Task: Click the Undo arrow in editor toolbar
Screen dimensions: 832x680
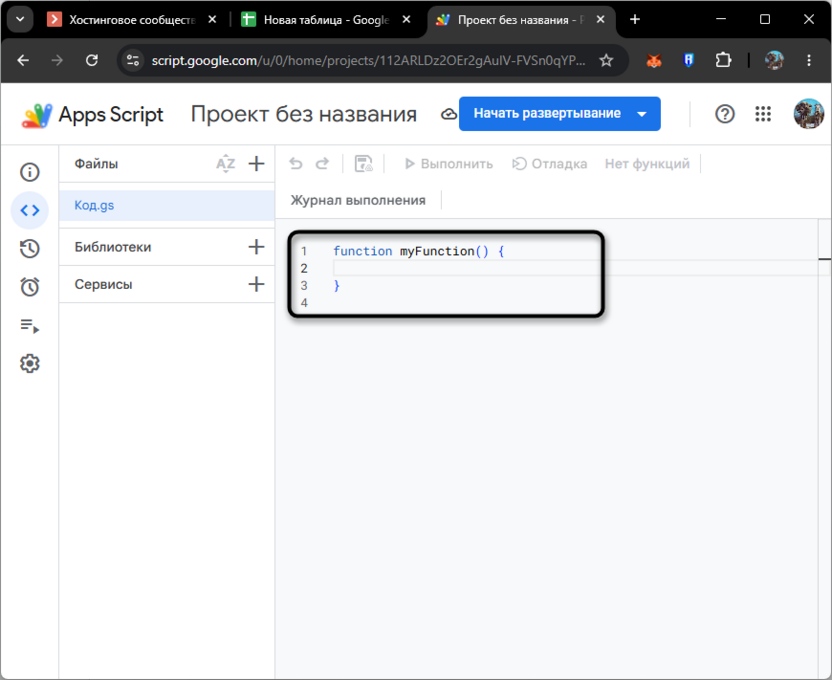Action: pos(296,163)
